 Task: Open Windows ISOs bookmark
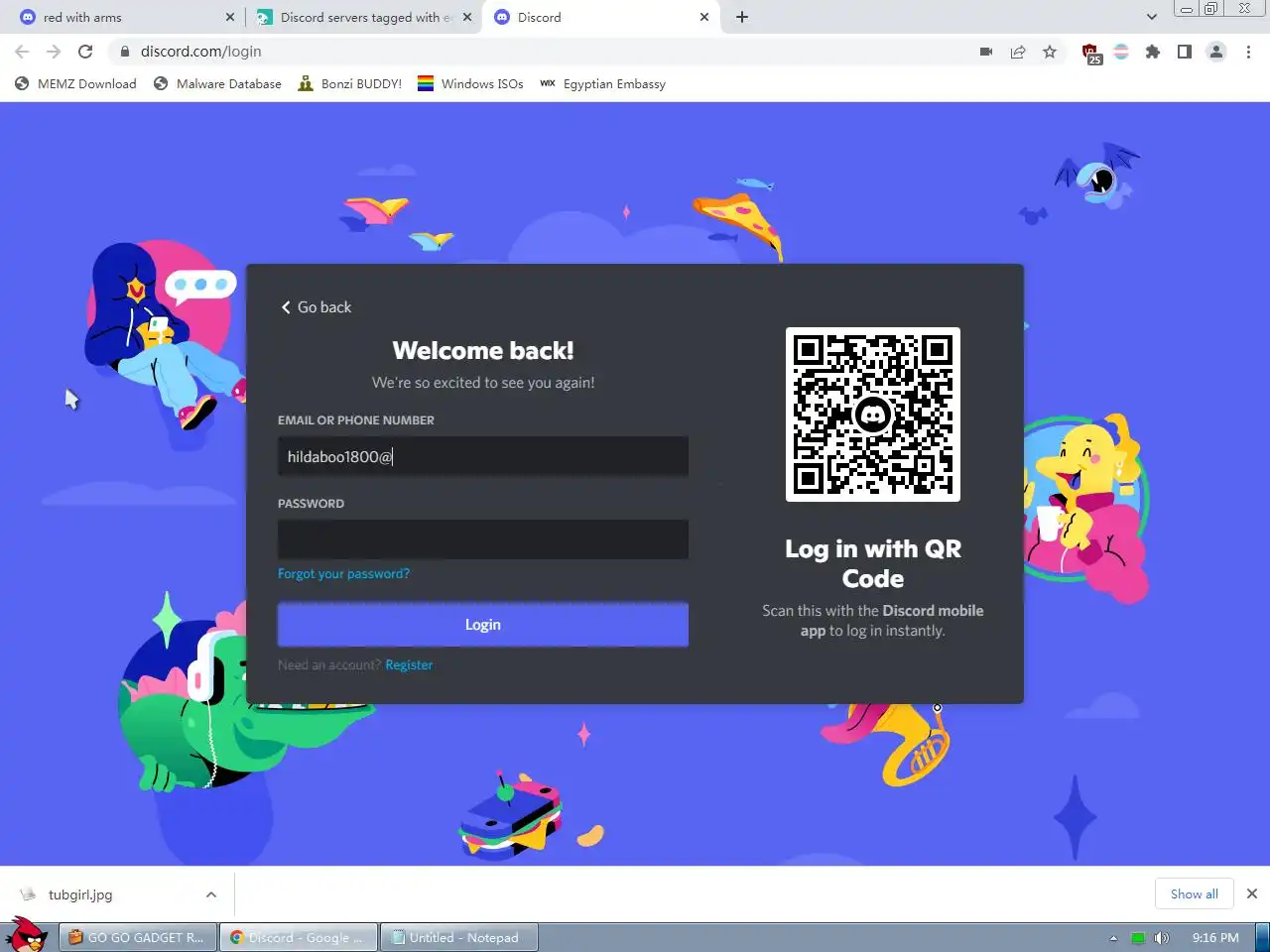(470, 84)
